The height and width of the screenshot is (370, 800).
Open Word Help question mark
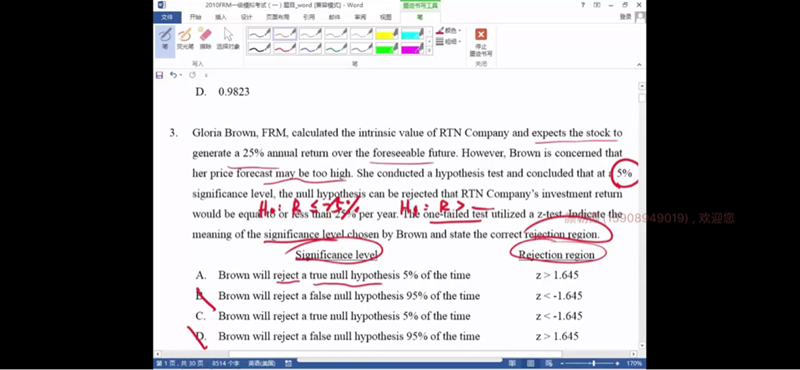(x=583, y=5)
